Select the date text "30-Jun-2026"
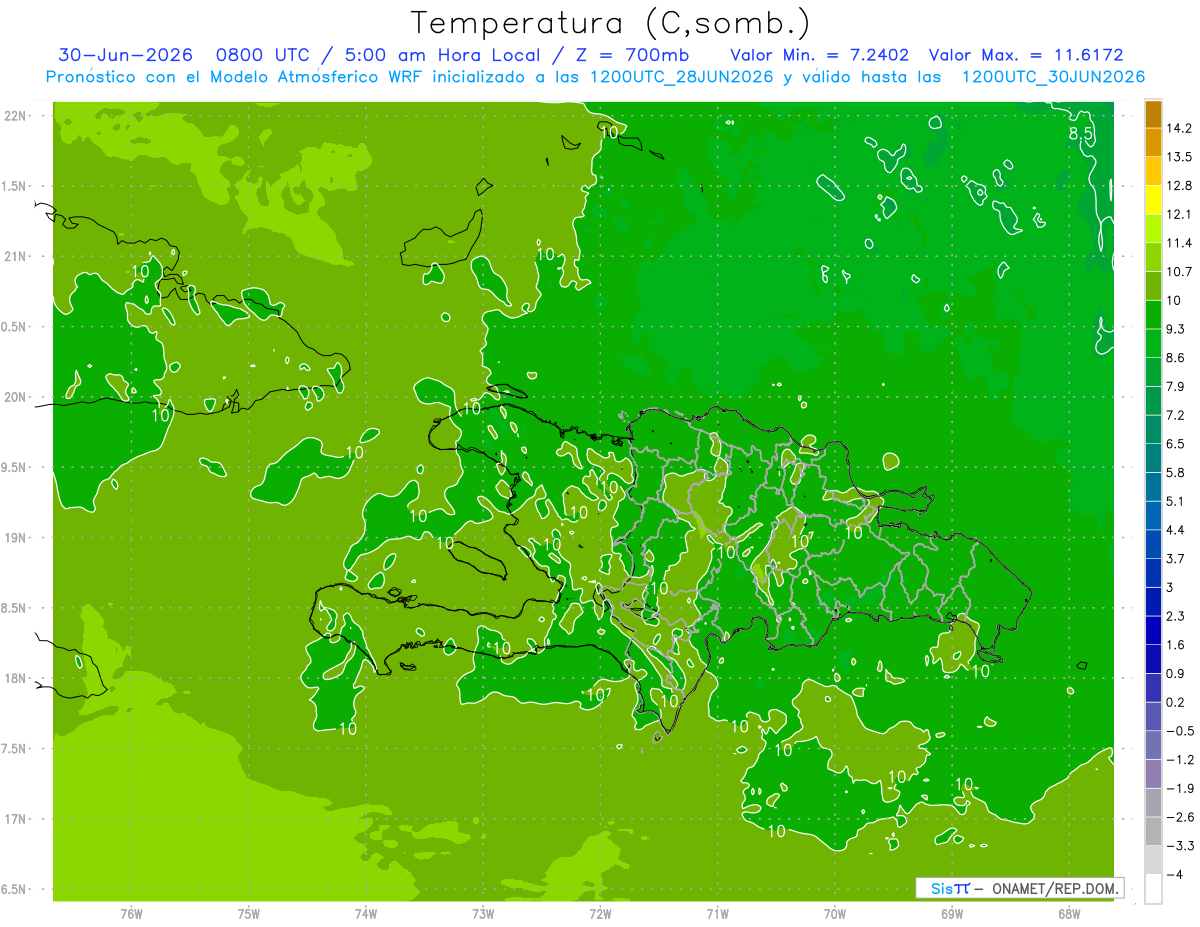The width and height of the screenshot is (1200, 927). 125,55
